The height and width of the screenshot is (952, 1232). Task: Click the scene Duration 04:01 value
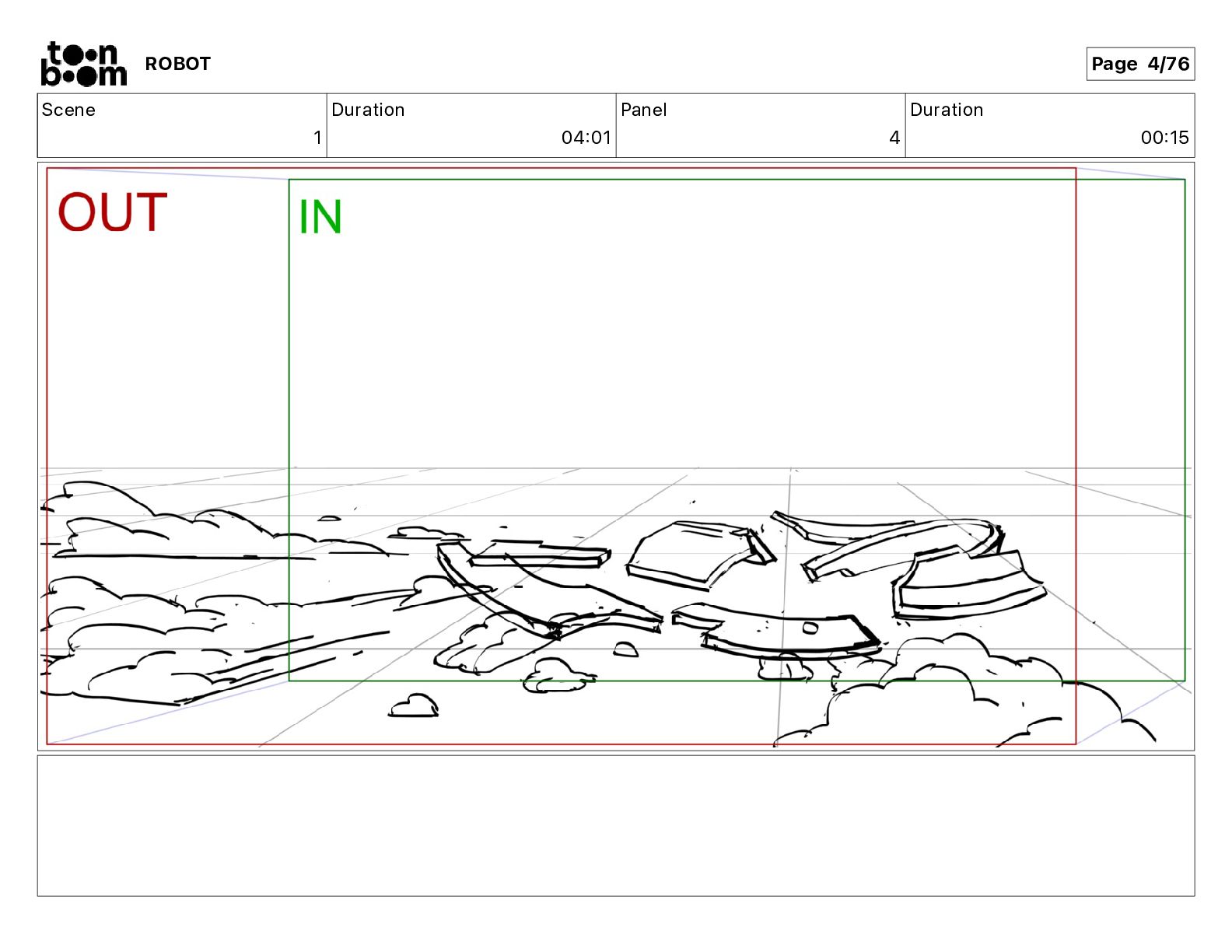click(x=586, y=138)
